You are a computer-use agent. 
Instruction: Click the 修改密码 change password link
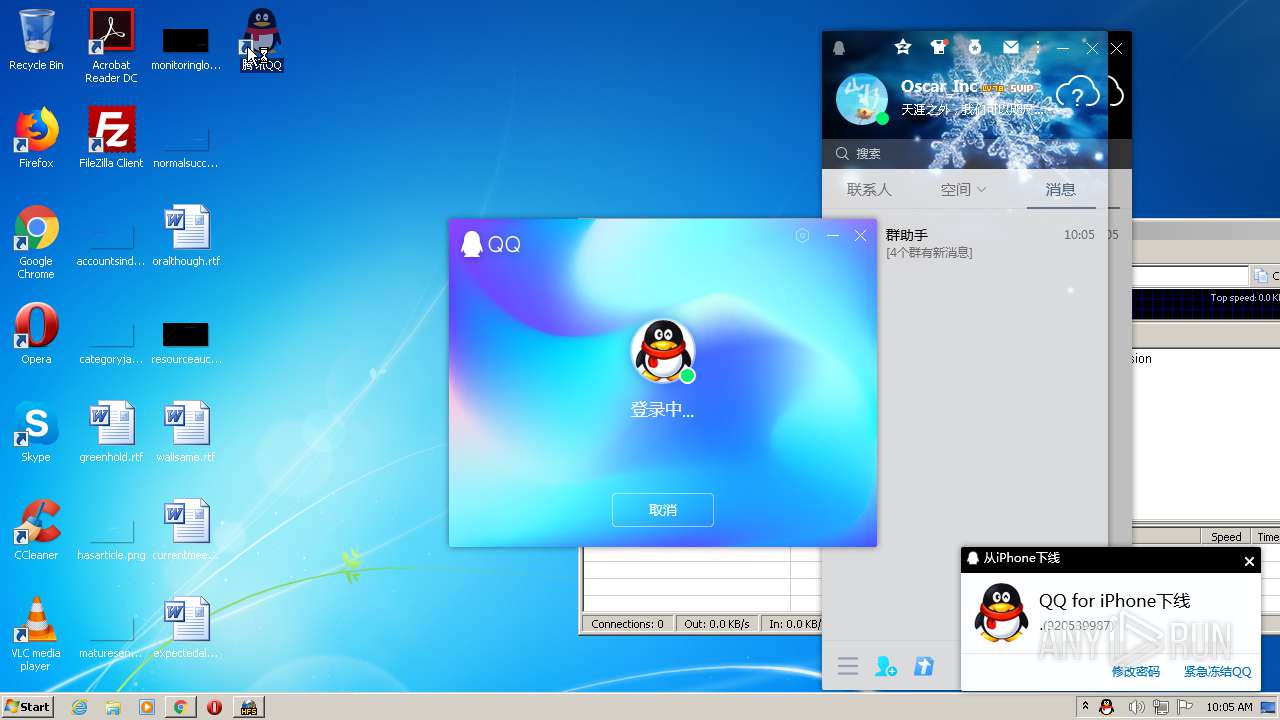(x=1136, y=672)
